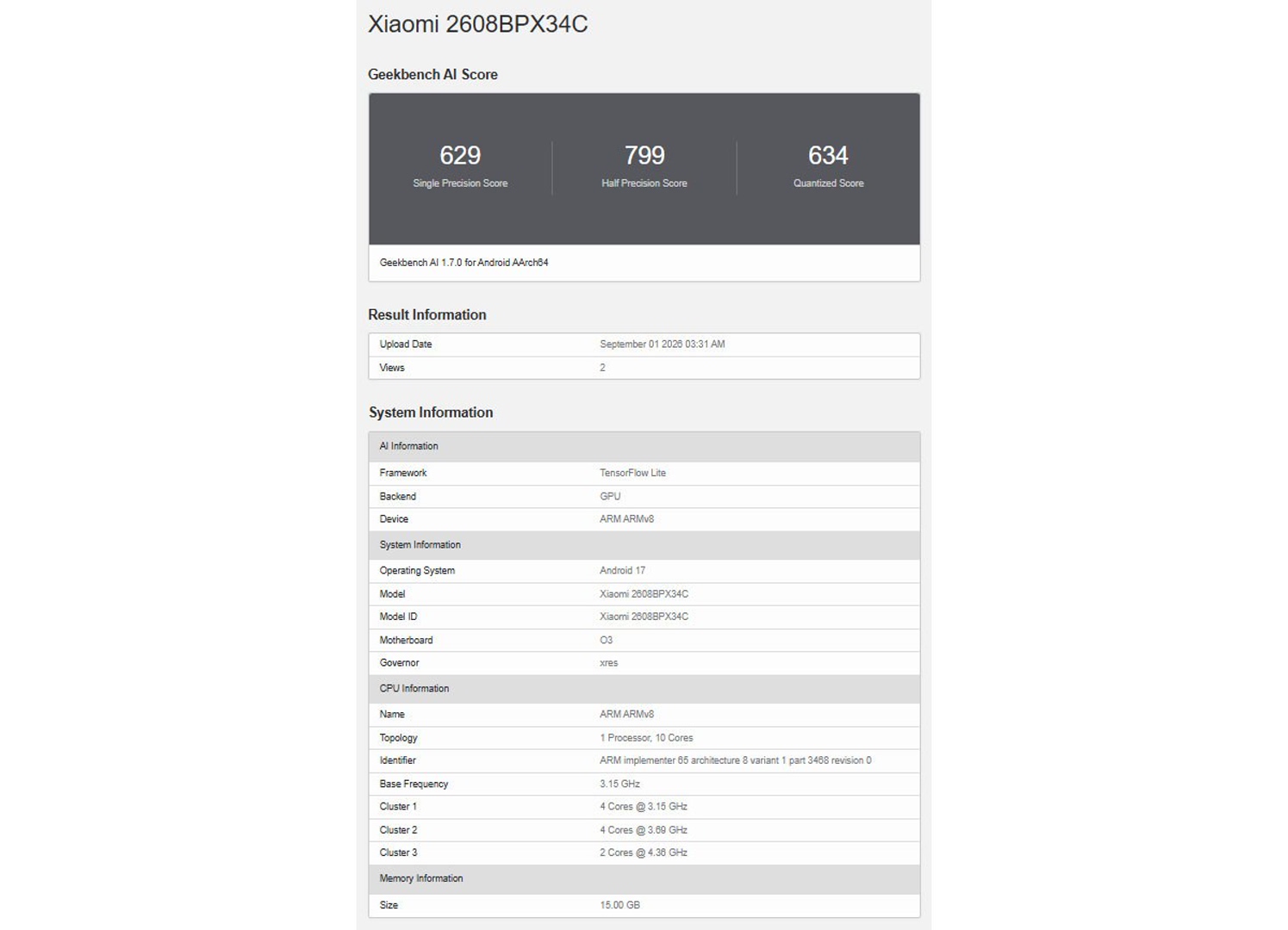Select the Model ID value Xiaomi 2608BPX34C

(644, 617)
